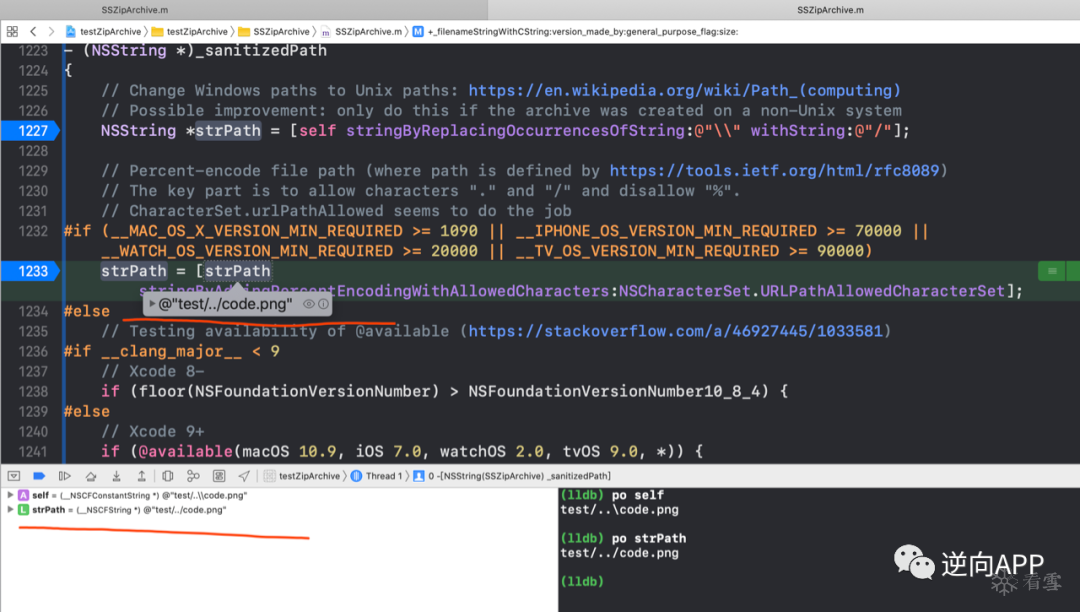
Task: Select the self variable row
Action: pos(278,495)
